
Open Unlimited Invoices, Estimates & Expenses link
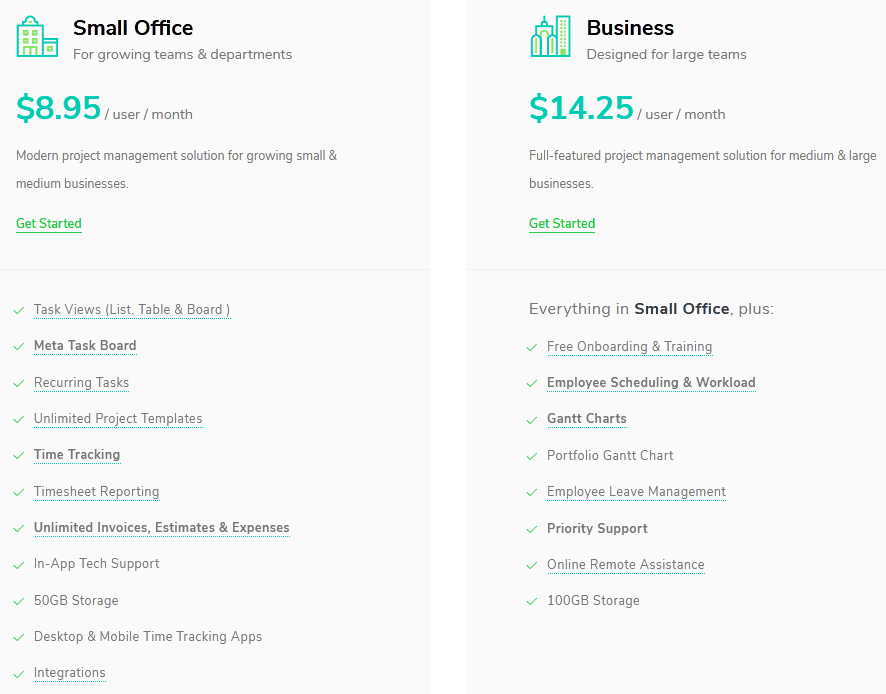pos(161,528)
